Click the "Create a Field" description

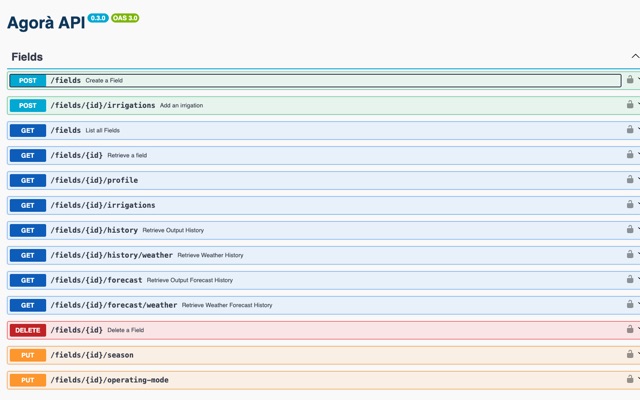click(x=104, y=80)
